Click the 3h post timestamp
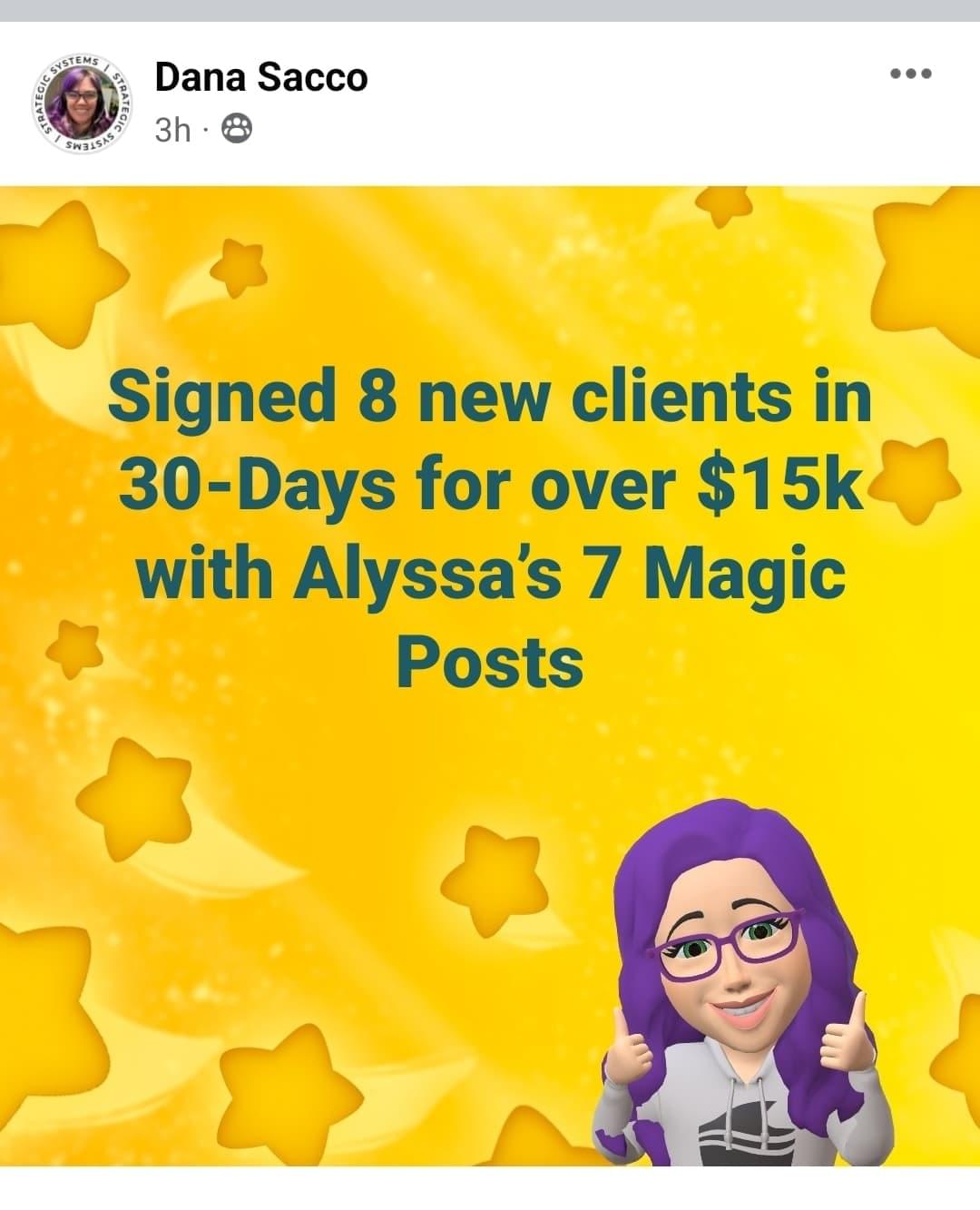The width and height of the screenshot is (980, 1210). (x=172, y=130)
